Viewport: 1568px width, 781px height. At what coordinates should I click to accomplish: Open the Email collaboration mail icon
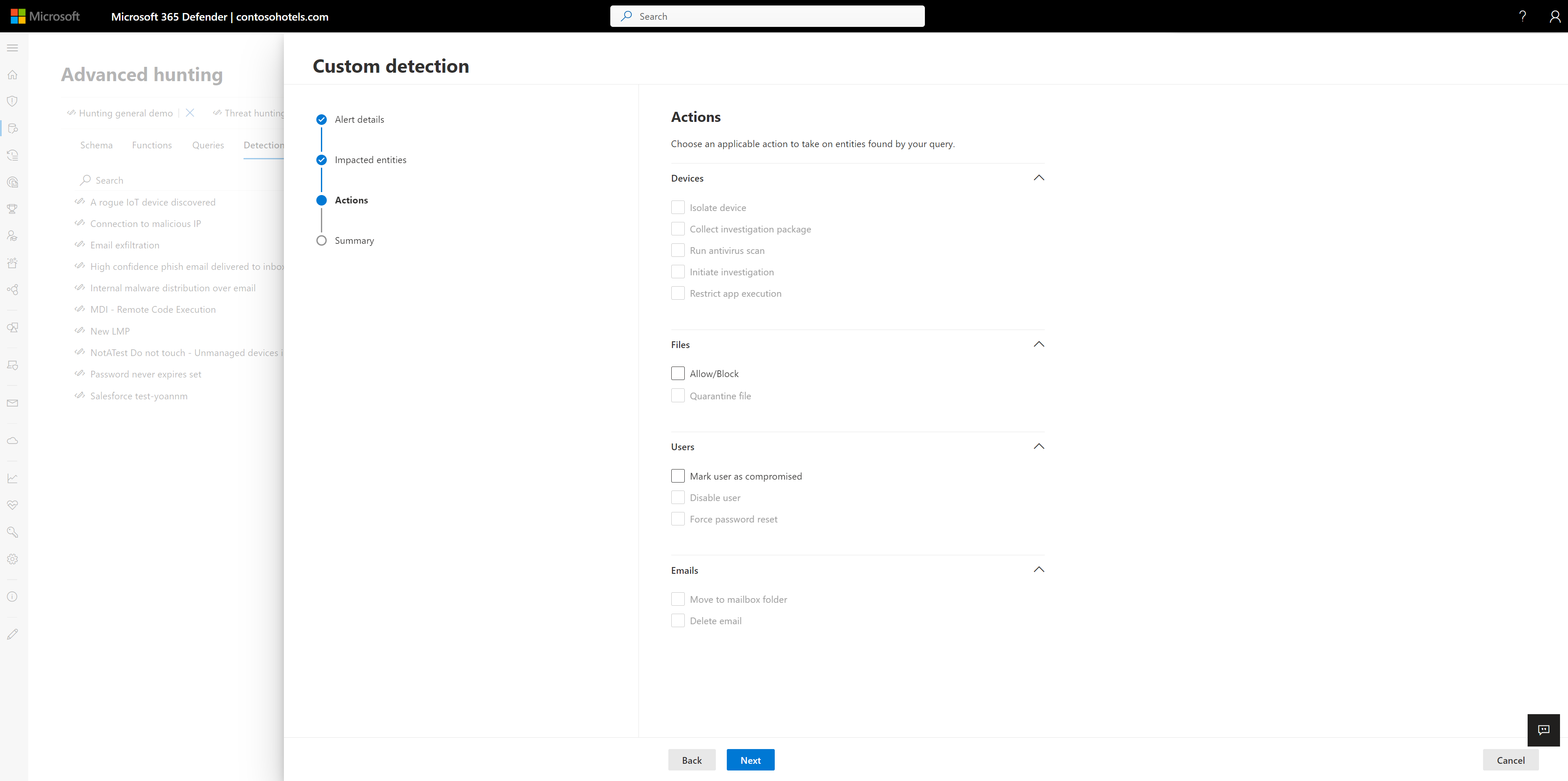(x=12, y=402)
